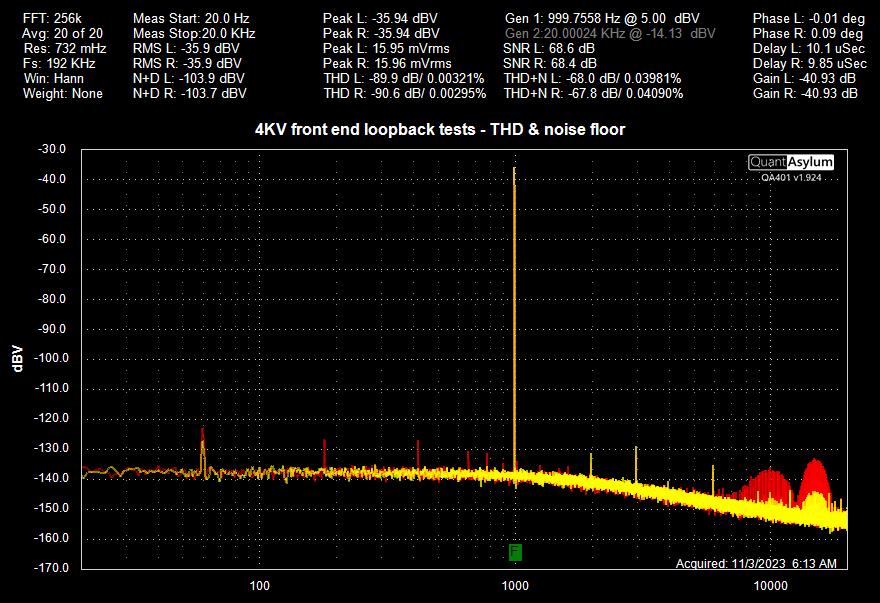The image size is (880, 603).
Task: Click the 'Phase R: 0.09 deg' reading
Action: [808, 34]
